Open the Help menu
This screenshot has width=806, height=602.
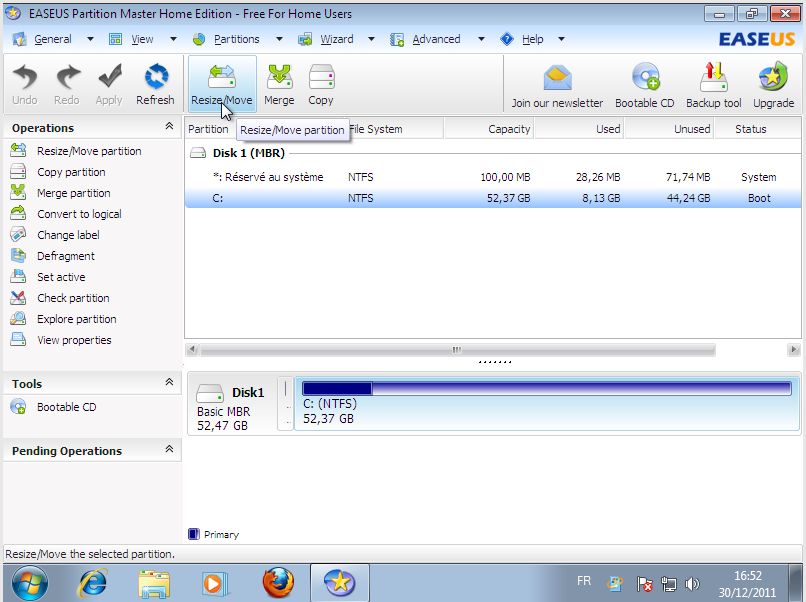point(533,39)
